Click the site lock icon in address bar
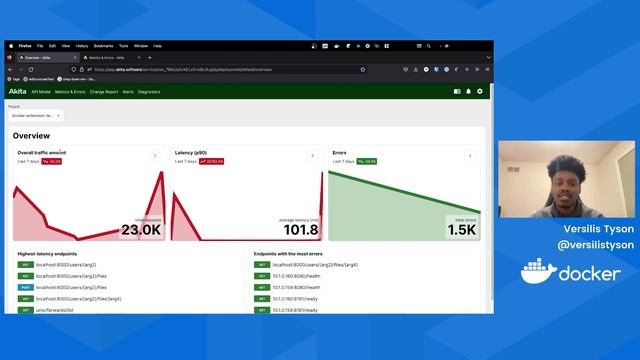The height and width of the screenshot is (360, 640). [x=82, y=70]
